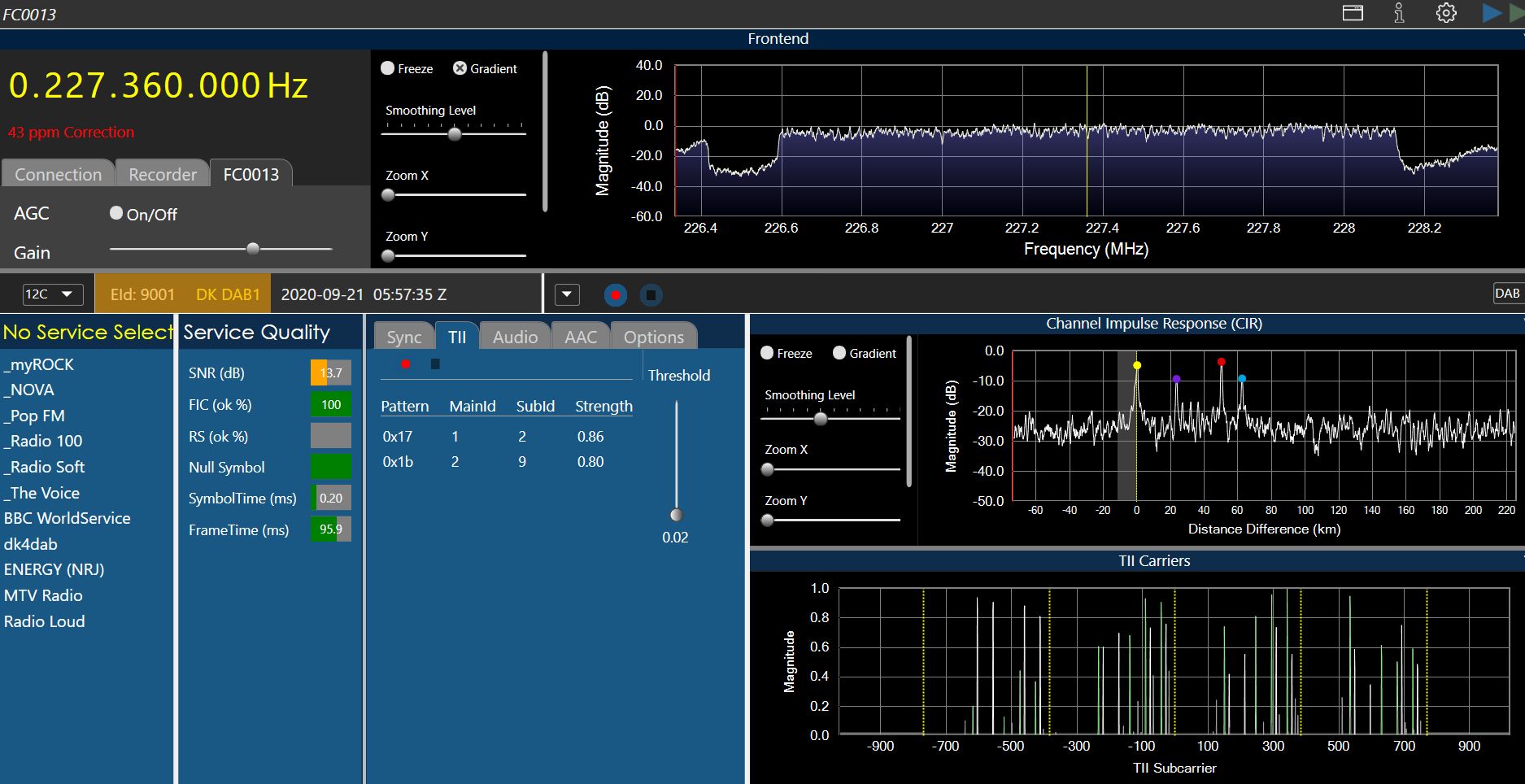Open the 12C channel dropdown
This screenshot has height=784, width=1525.
pyautogui.click(x=52, y=294)
